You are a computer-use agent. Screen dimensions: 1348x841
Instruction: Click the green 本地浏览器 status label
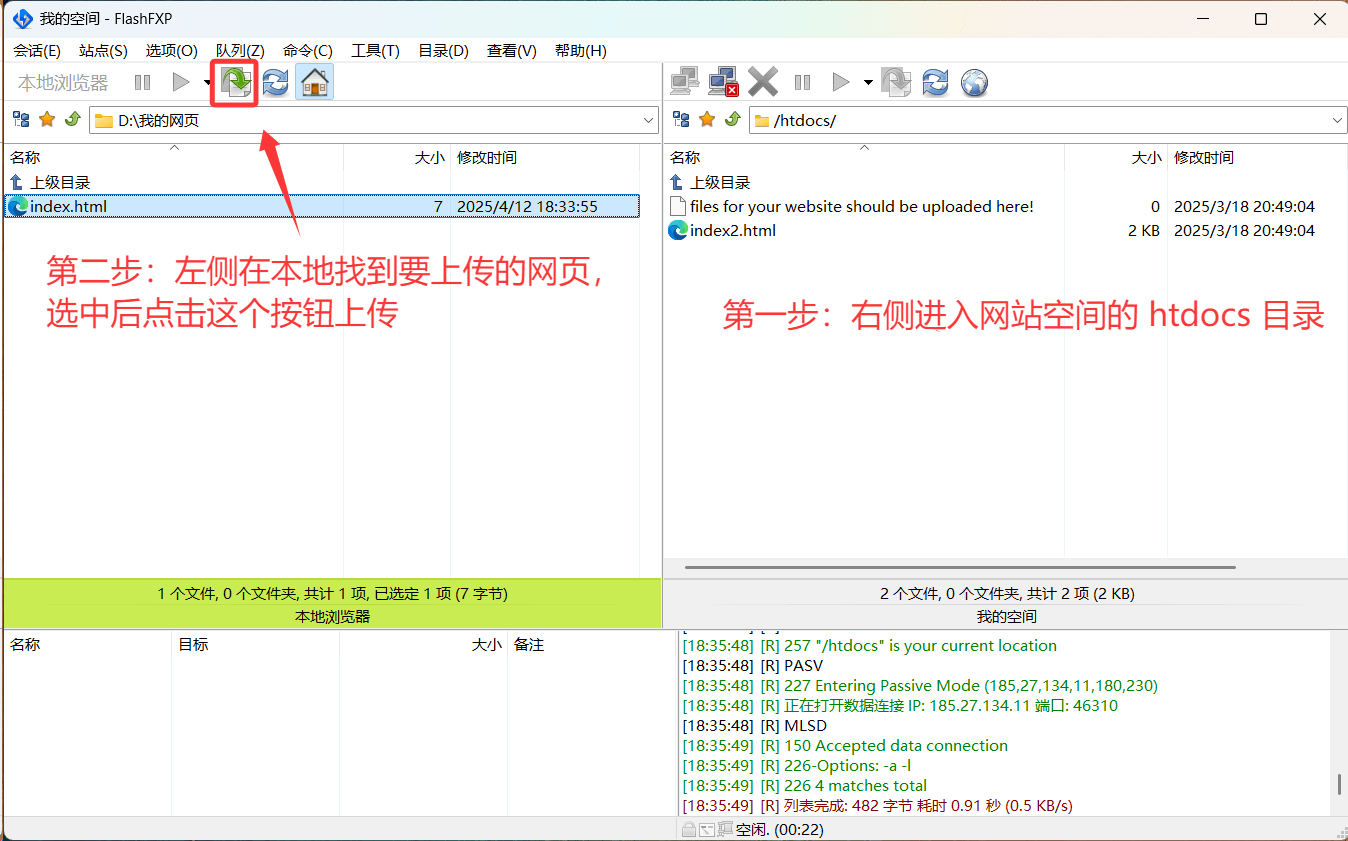(332, 616)
